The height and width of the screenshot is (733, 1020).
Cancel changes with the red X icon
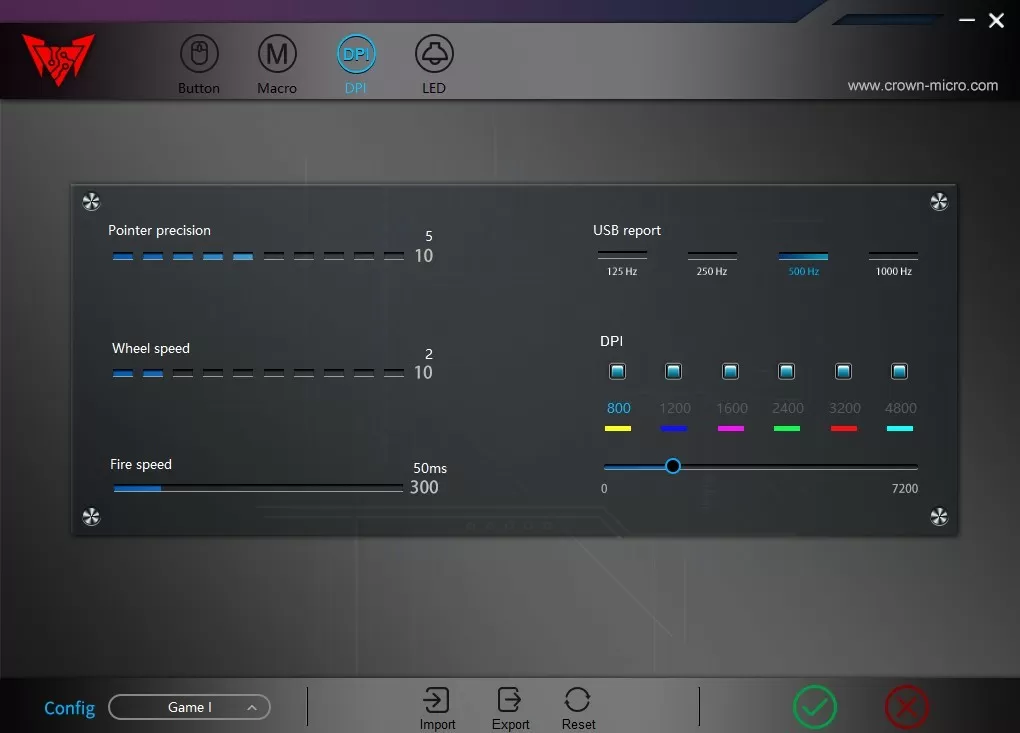click(x=906, y=707)
